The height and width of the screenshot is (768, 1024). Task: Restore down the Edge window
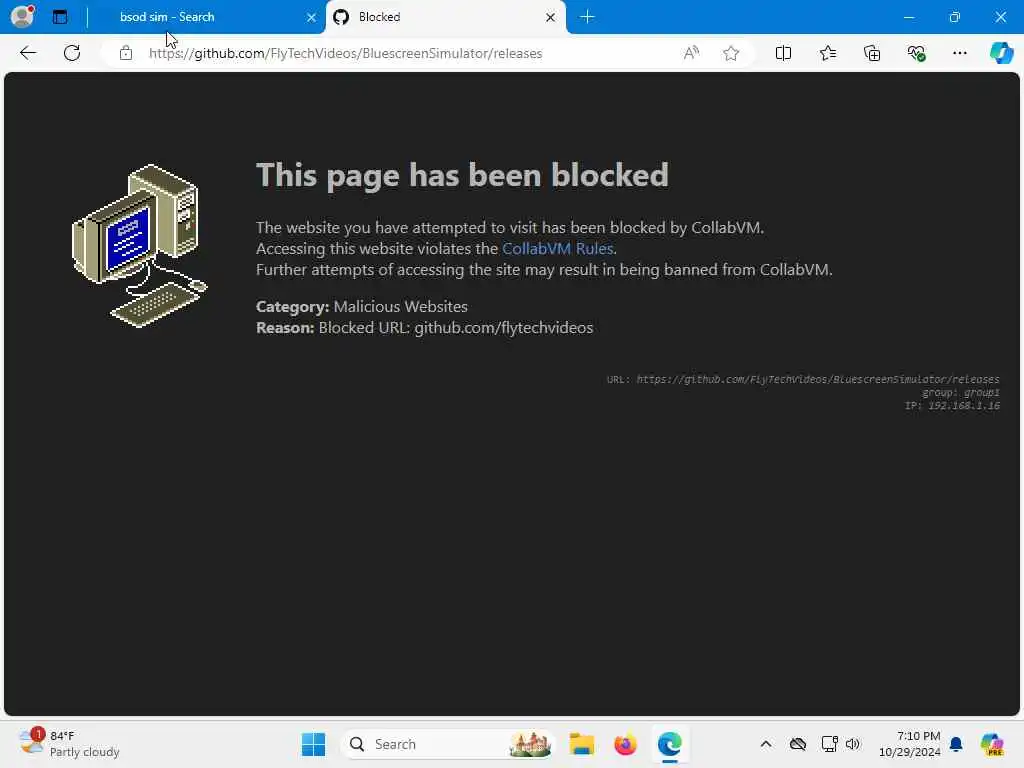tap(955, 17)
